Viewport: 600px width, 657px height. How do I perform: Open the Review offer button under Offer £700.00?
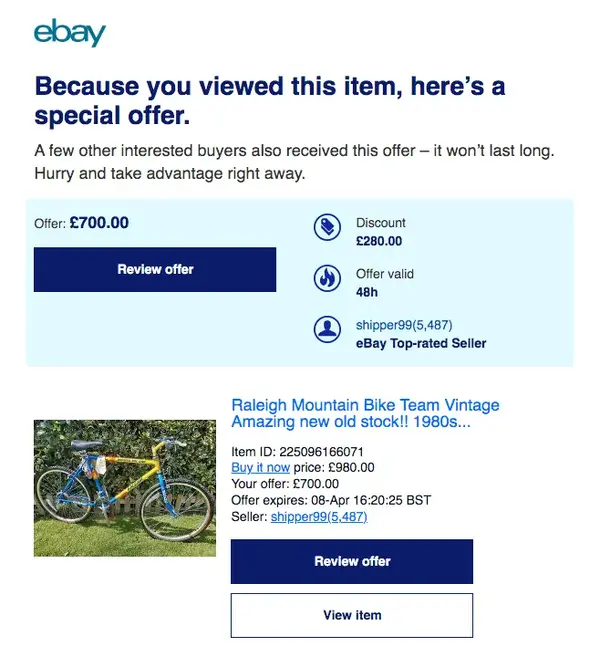[155, 269]
